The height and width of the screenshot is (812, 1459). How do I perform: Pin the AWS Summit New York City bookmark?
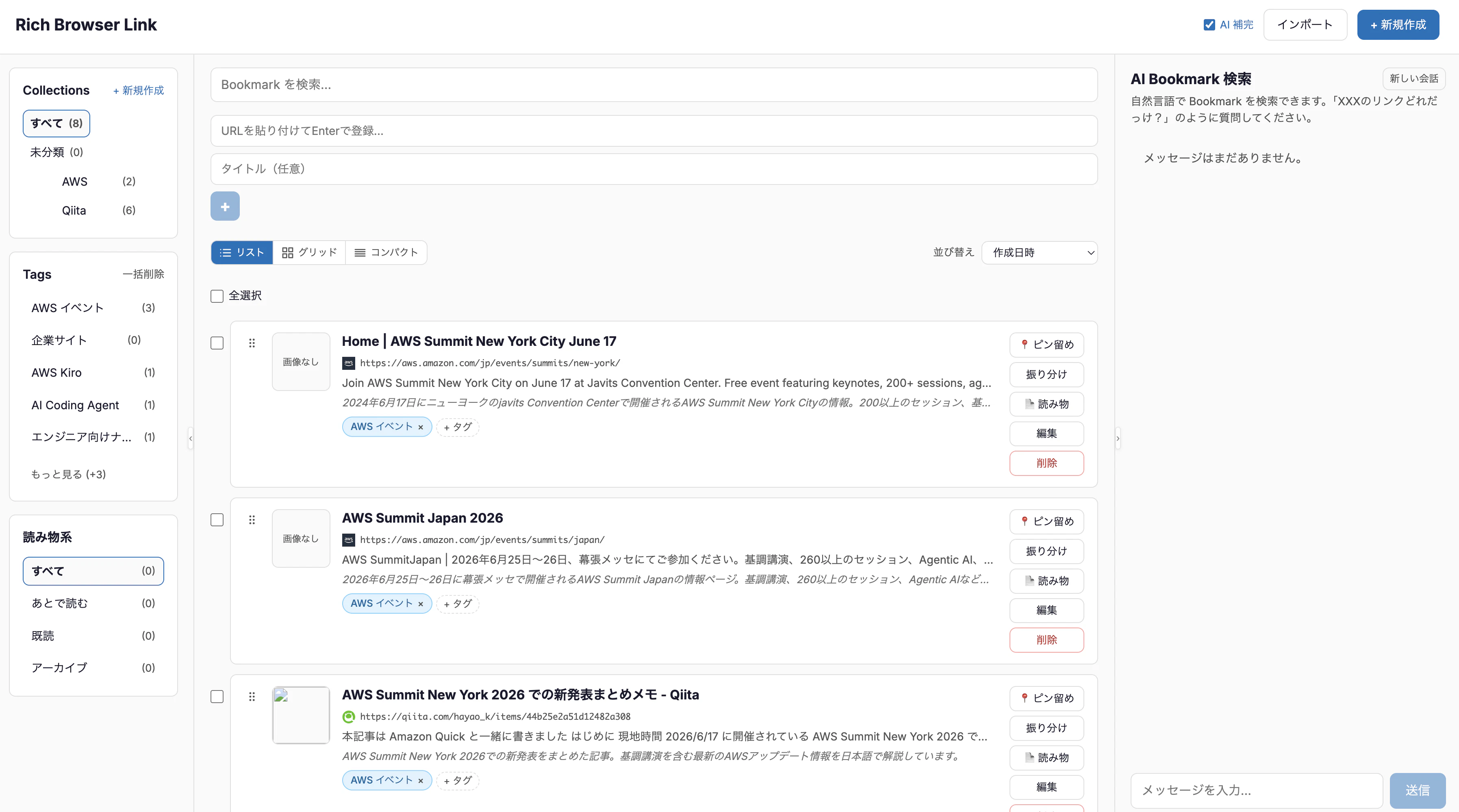(1046, 345)
